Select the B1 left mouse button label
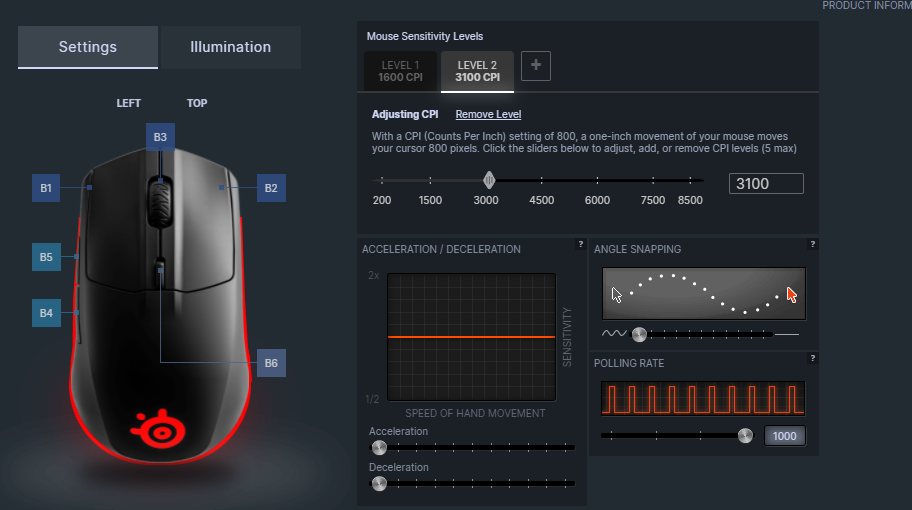The height and width of the screenshot is (510, 912). coord(46,188)
